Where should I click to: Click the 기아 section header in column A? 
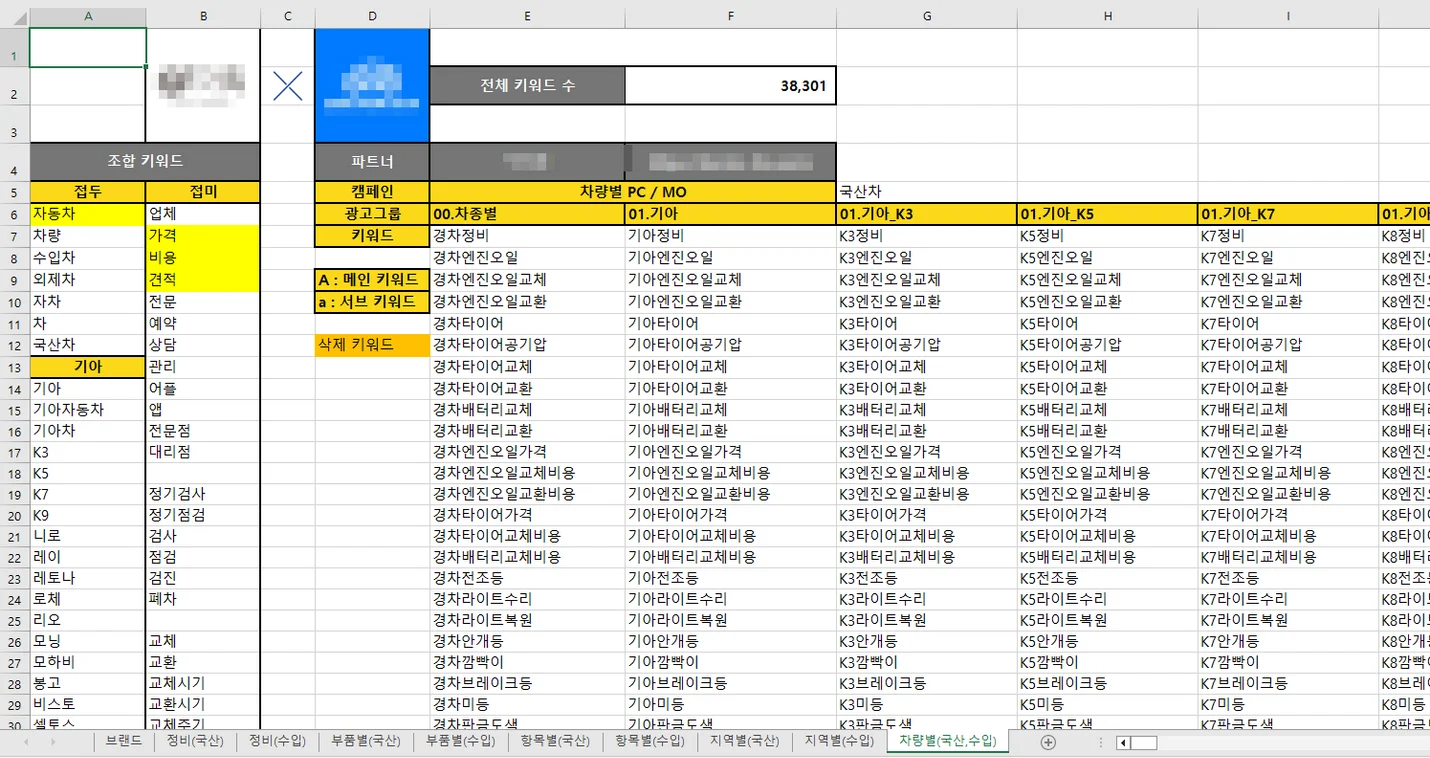pyautogui.click(x=88, y=367)
